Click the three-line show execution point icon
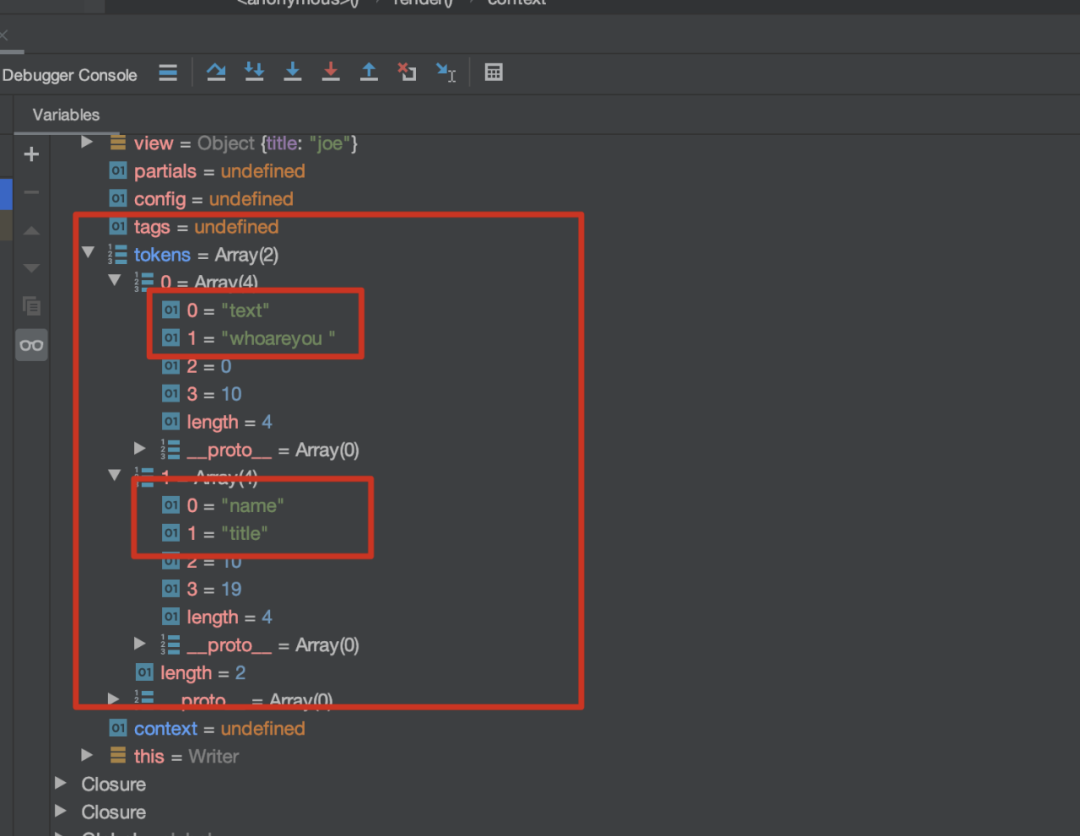 168,73
